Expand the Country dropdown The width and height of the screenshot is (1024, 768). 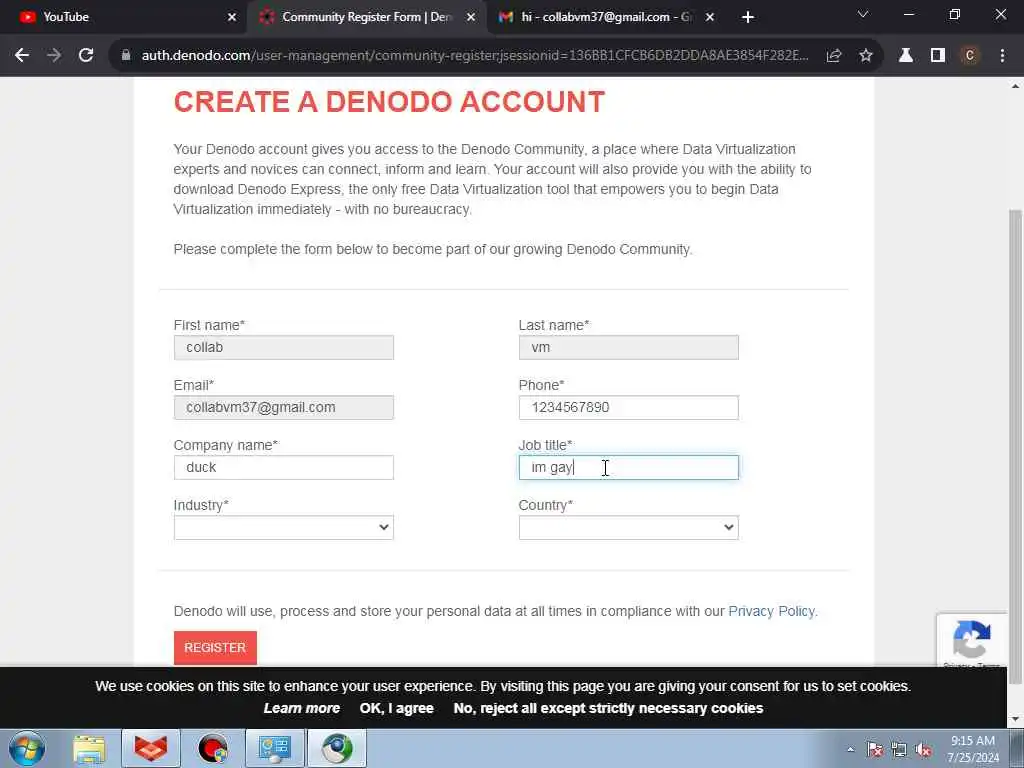(628, 528)
